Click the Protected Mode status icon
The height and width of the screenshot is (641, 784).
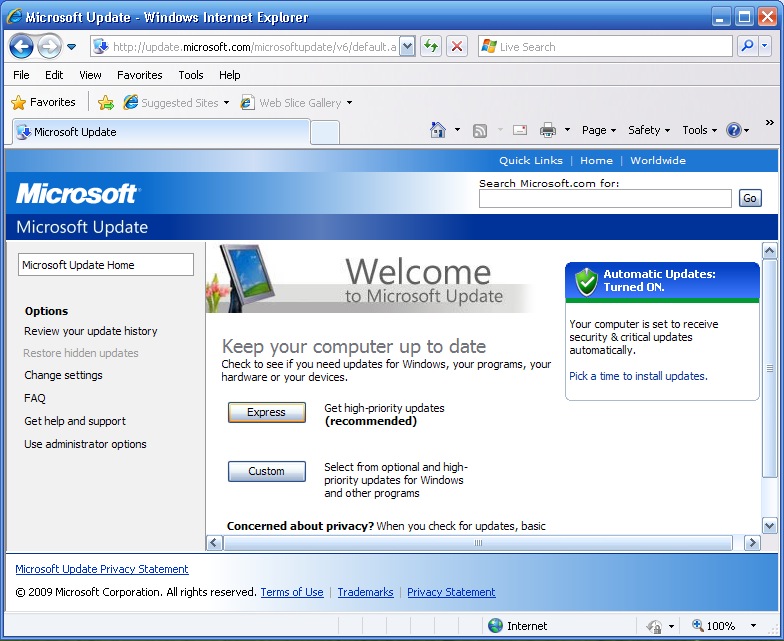(654, 626)
